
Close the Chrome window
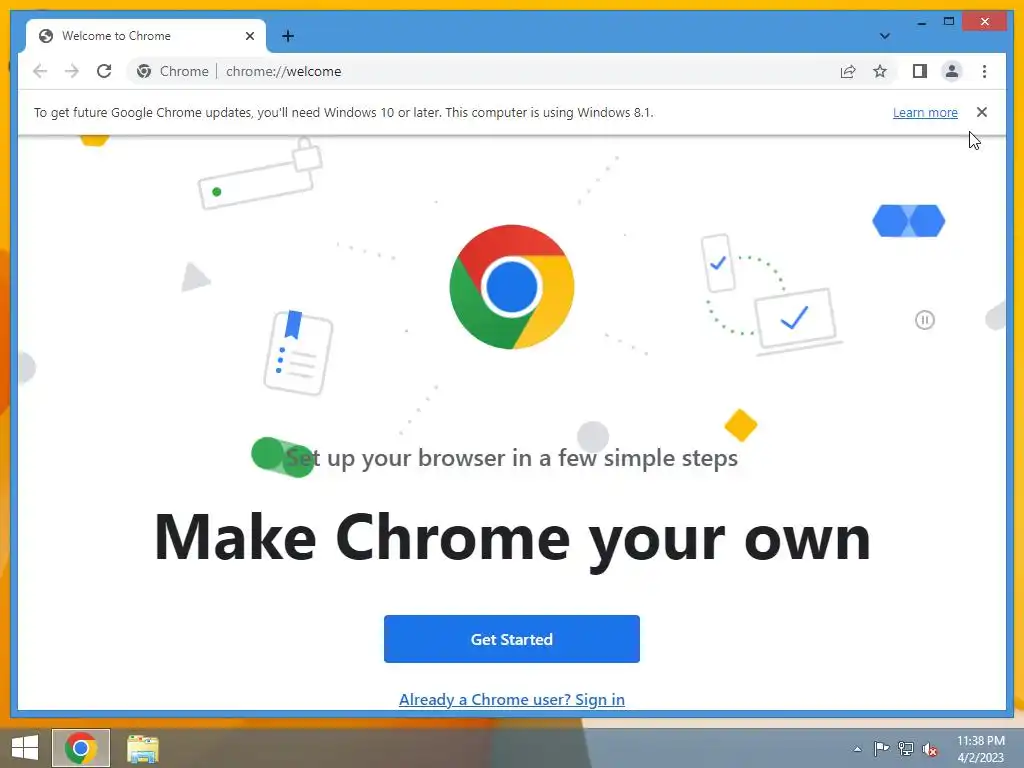coord(985,22)
